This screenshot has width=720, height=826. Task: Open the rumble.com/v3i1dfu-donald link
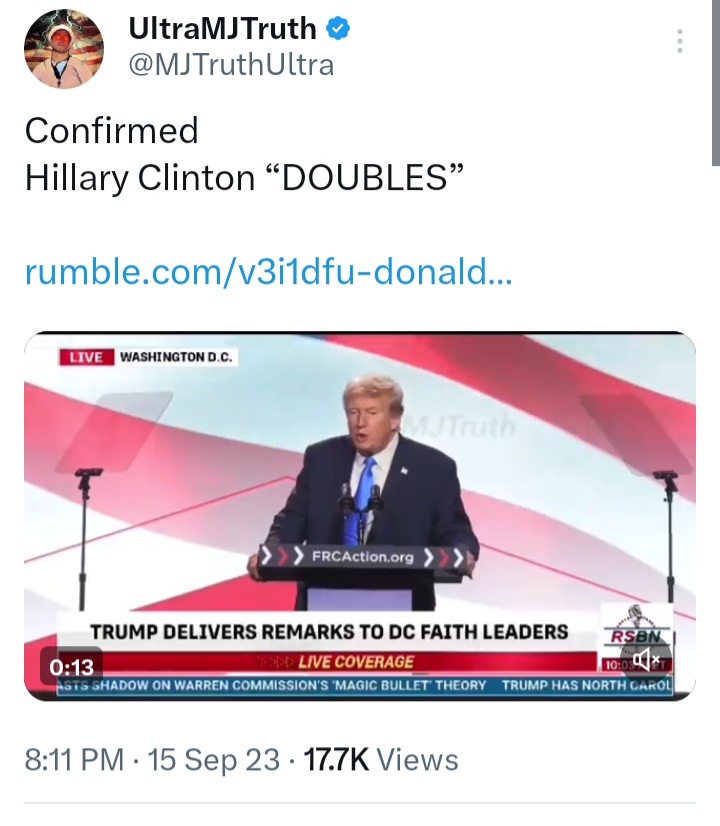[x=268, y=272]
